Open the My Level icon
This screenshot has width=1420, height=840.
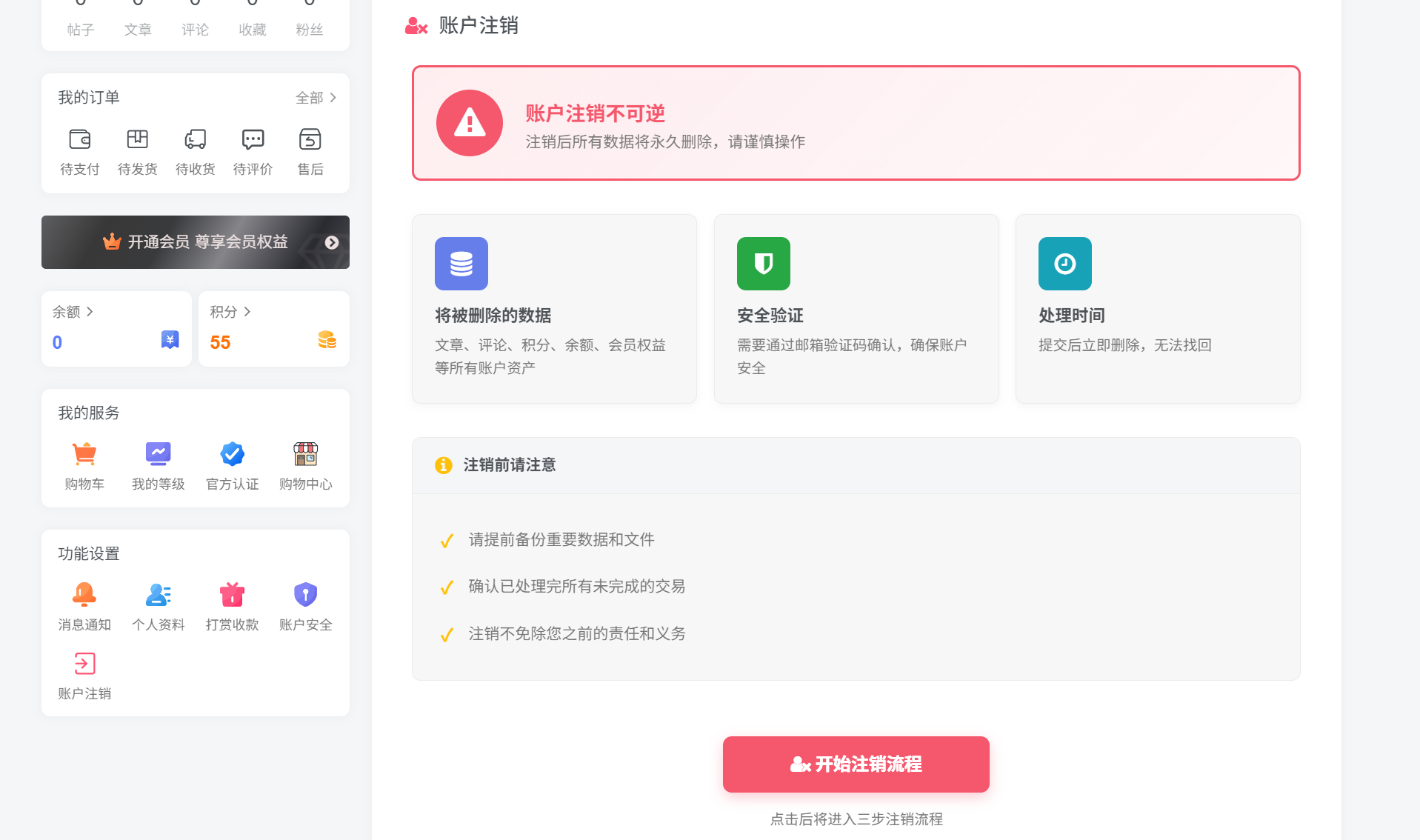click(158, 454)
